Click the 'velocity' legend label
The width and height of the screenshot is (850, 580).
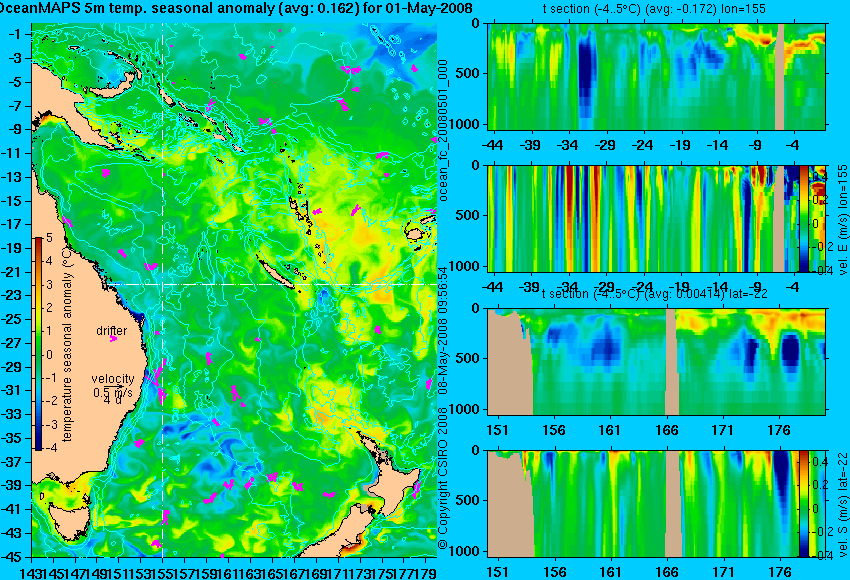[x=113, y=379]
